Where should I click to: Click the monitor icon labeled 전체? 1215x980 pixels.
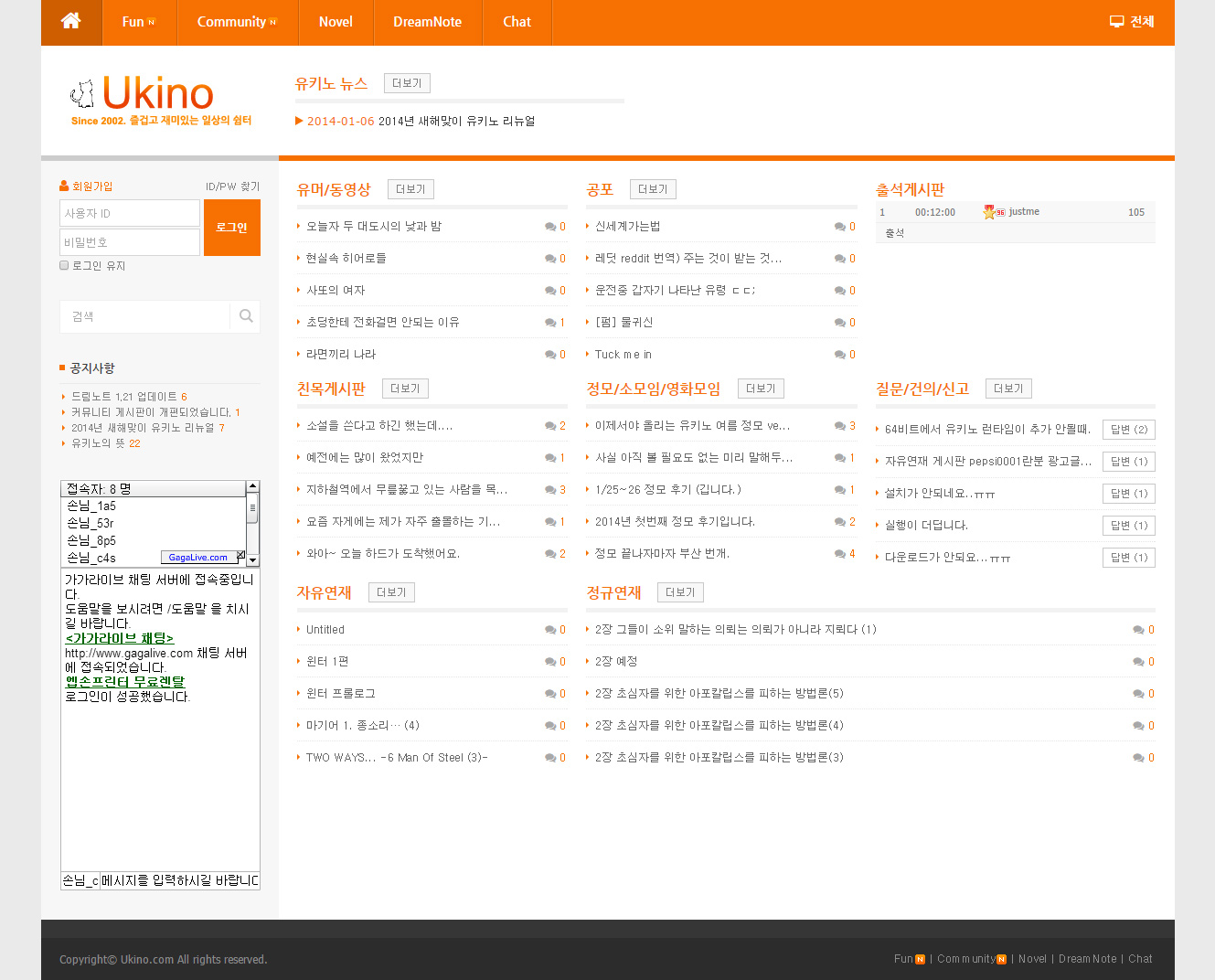click(1116, 22)
